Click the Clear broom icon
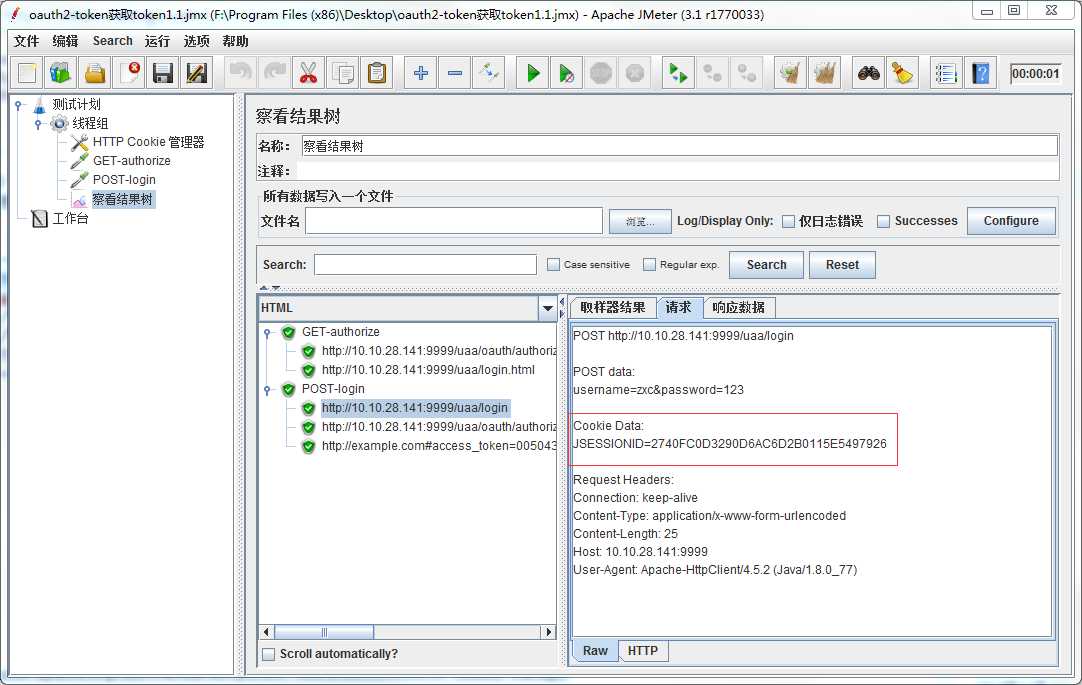 pyautogui.click(x=791, y=72)
